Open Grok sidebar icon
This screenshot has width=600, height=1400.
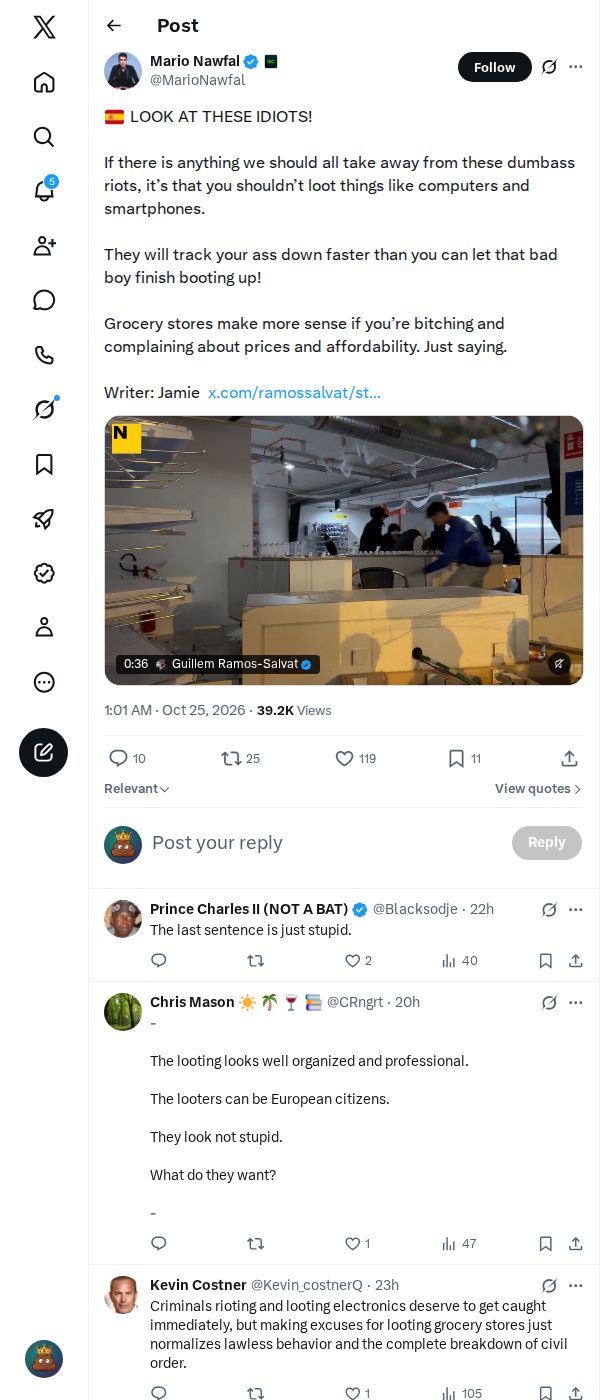44,409
